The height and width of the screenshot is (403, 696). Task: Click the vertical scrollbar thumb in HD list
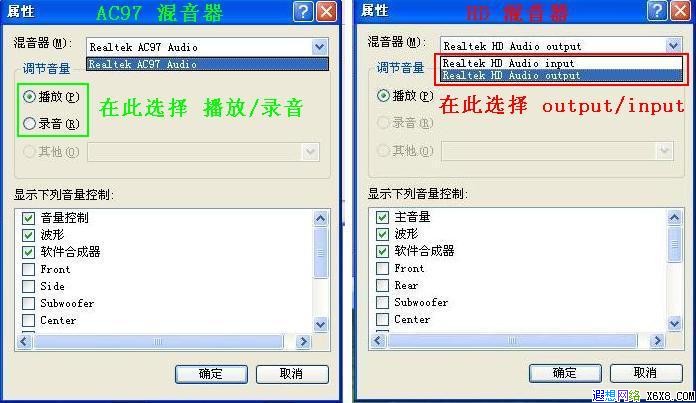[x=674, y=244]
